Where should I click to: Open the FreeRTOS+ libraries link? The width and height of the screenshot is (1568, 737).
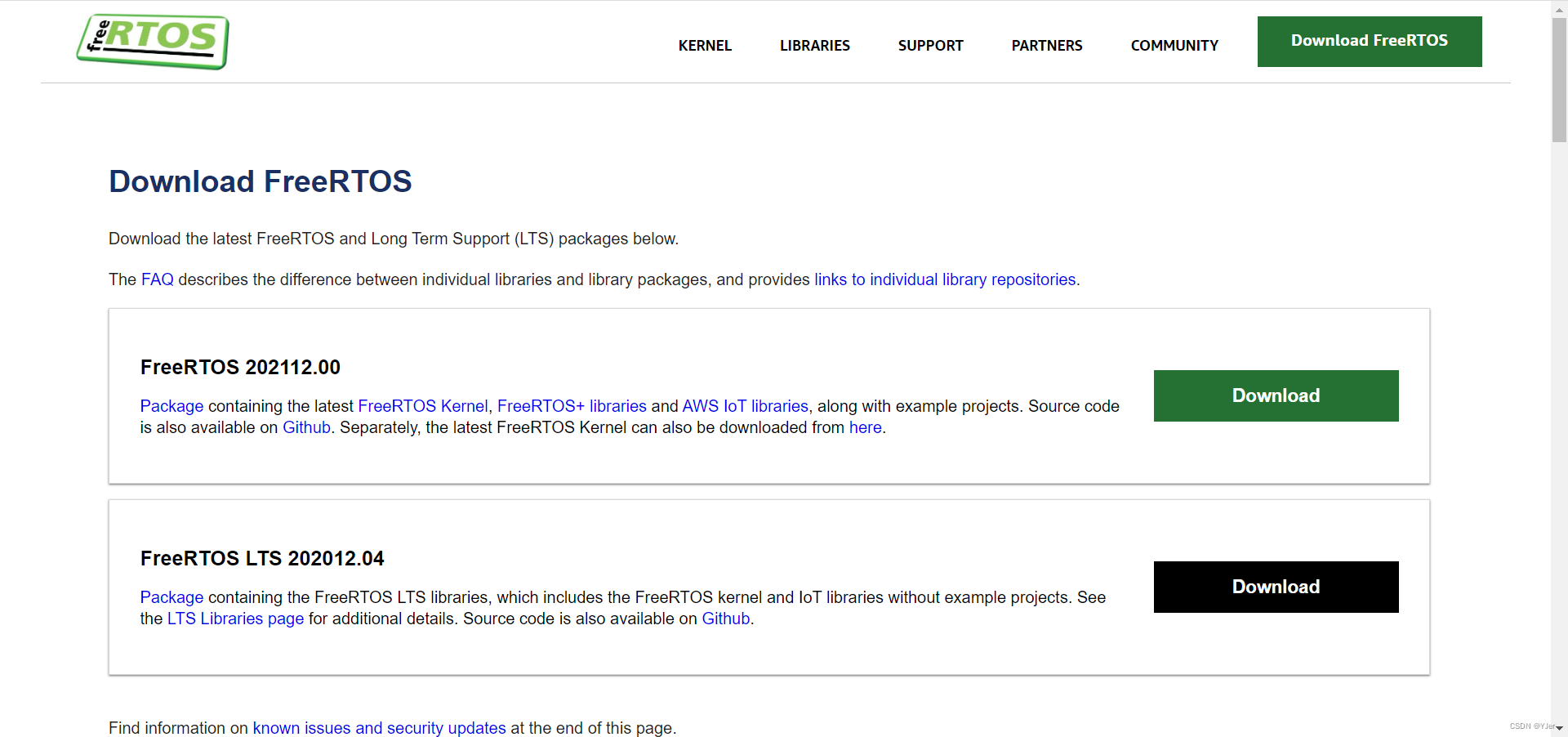pos(572,406)
